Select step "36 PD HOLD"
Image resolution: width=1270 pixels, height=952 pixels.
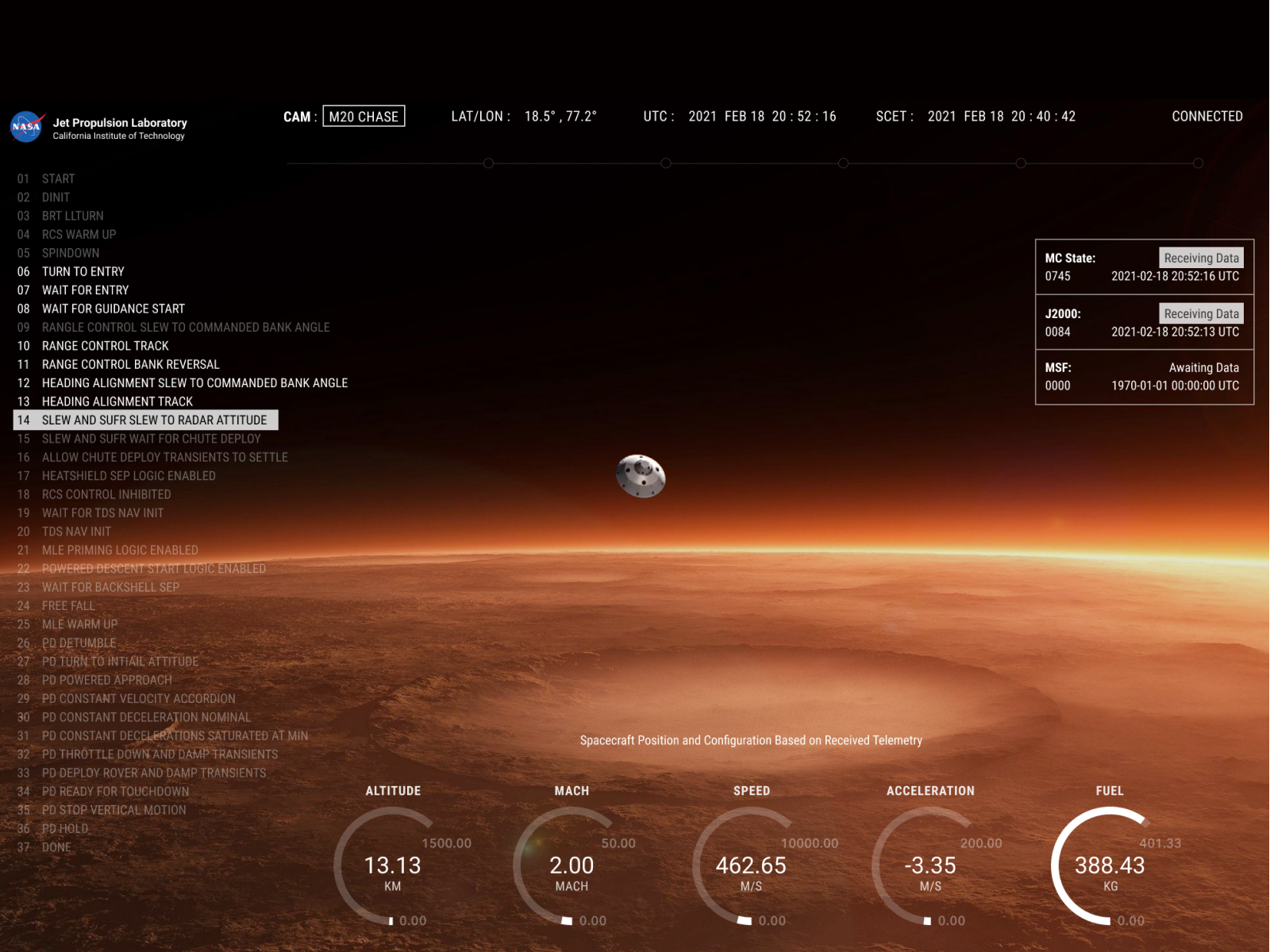point(52,829)
